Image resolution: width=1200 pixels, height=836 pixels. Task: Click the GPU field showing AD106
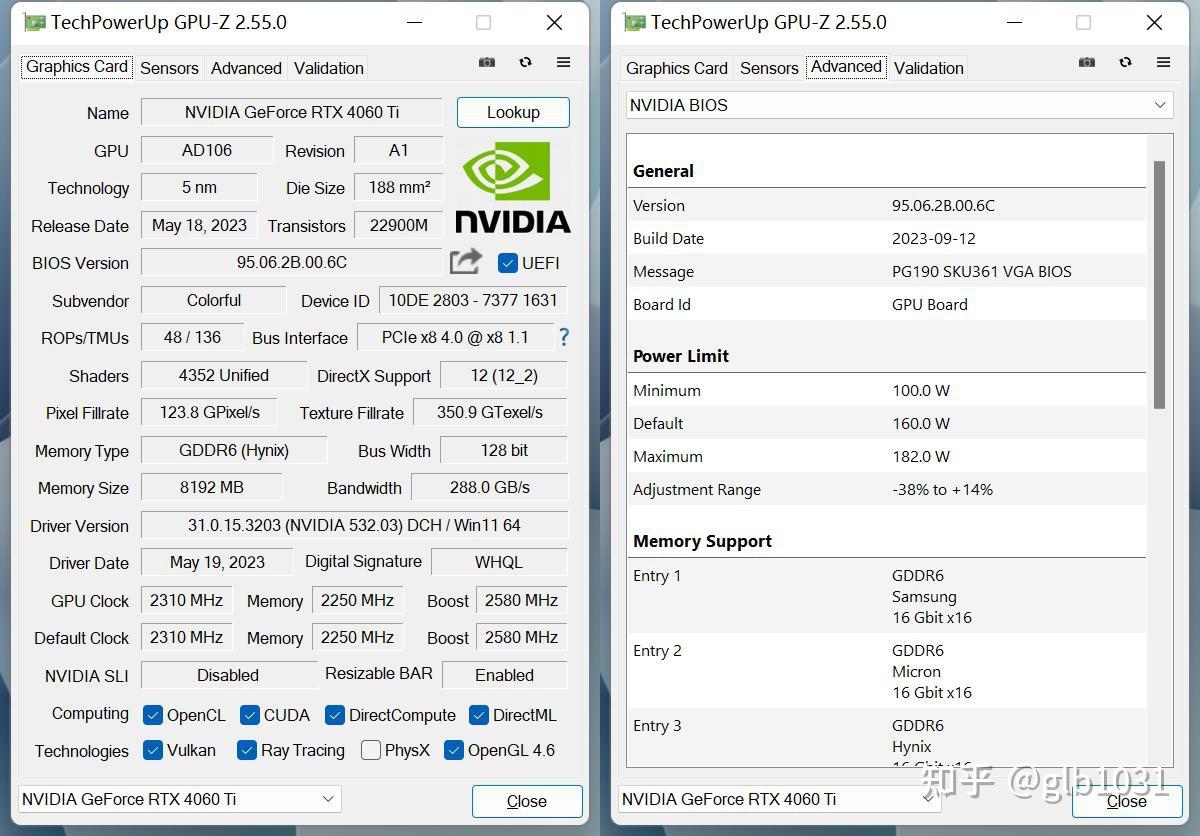(x=207, y=150)
